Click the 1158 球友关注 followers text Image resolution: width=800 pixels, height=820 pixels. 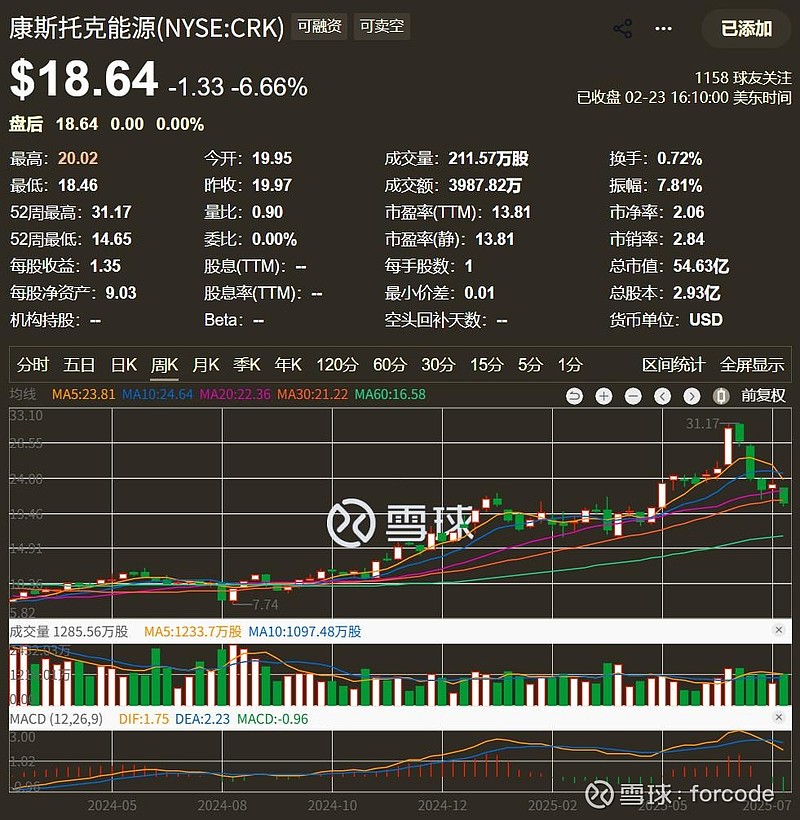coord(742,78)
